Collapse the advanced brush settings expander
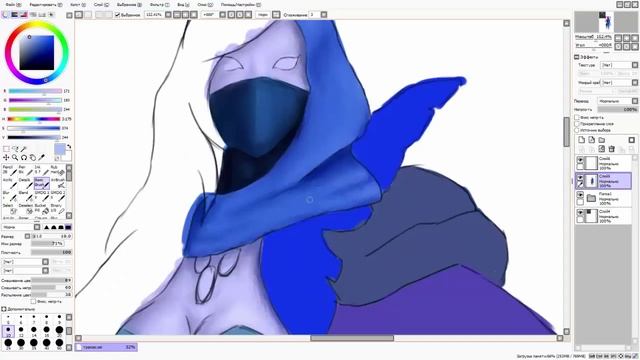 click(x=4, y=309)
